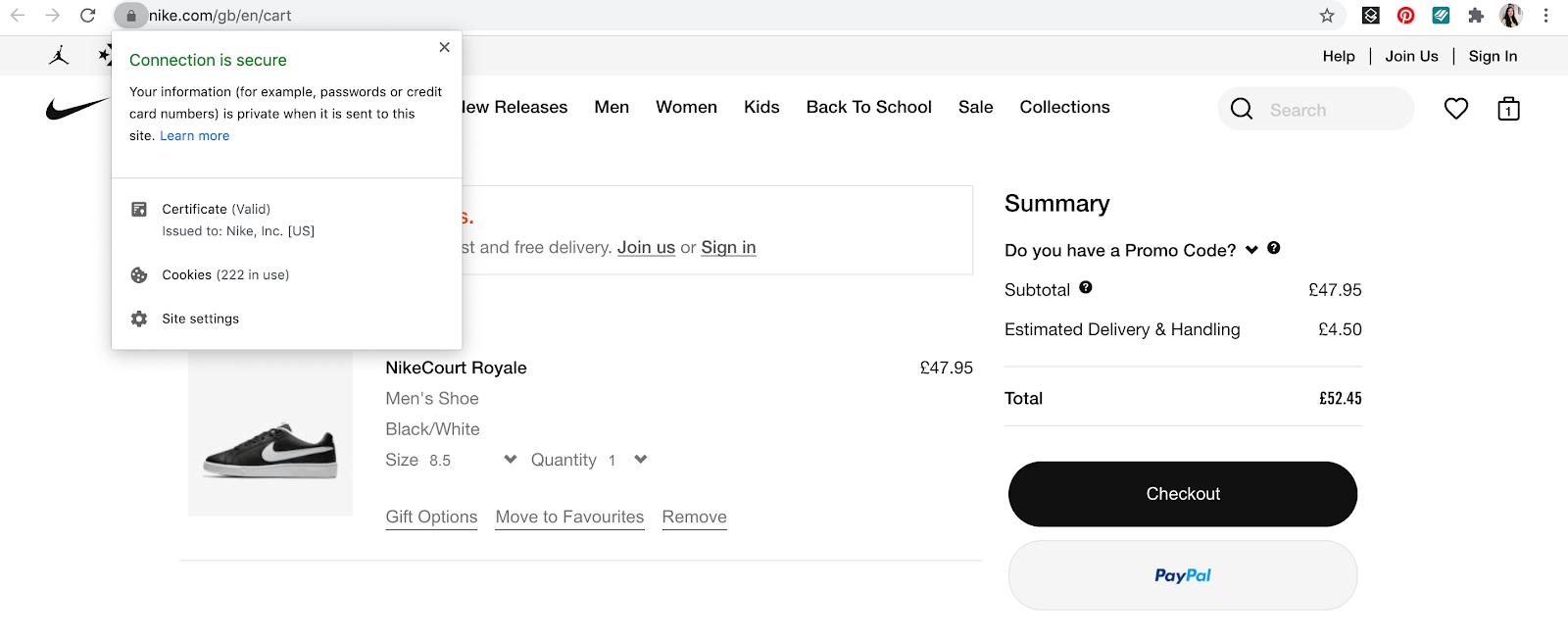Click the Help link
Screen dimensions: 1568x641
click(x=1339, y=56)
